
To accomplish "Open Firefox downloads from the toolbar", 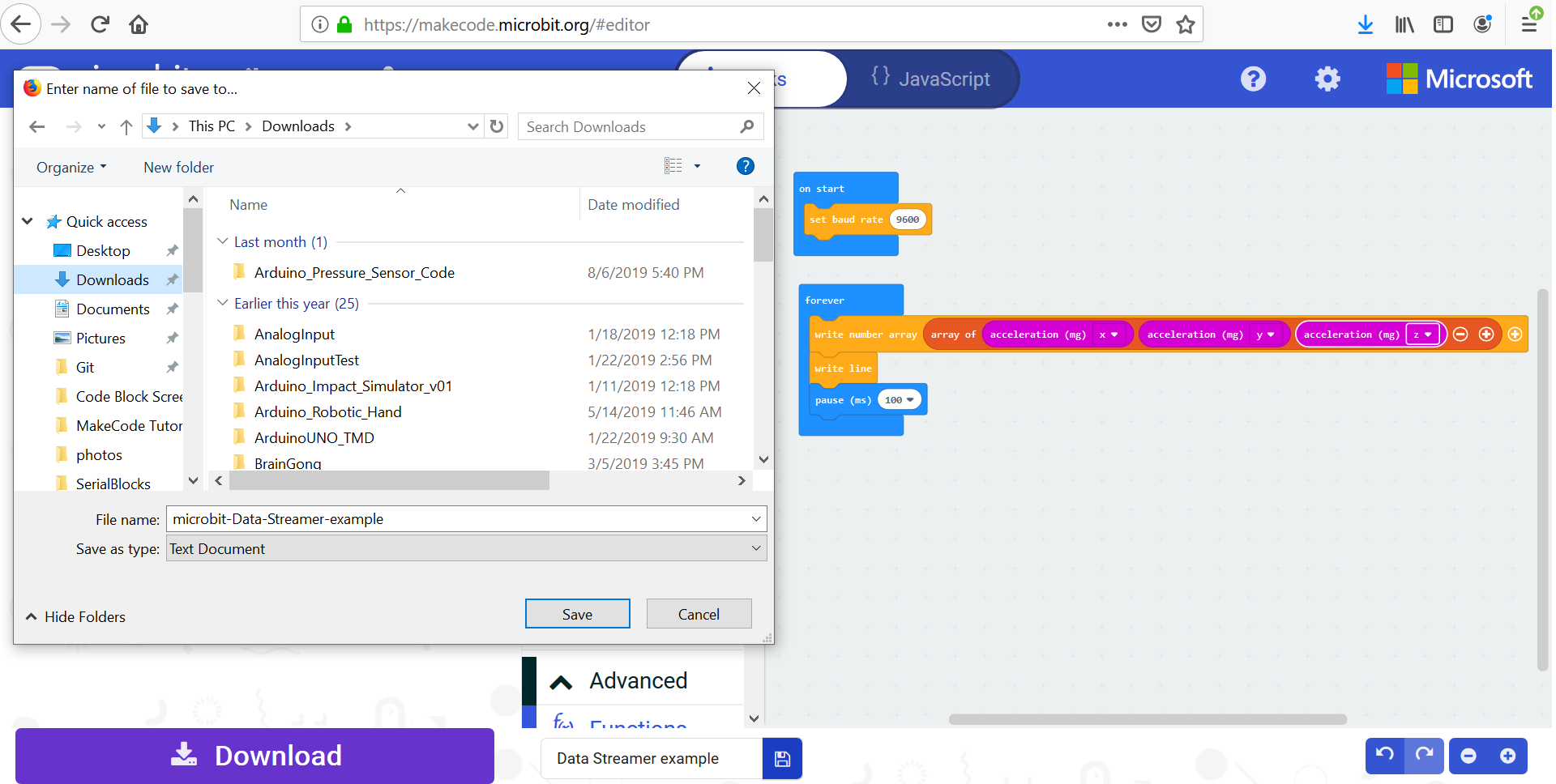I will (1366, 24).
